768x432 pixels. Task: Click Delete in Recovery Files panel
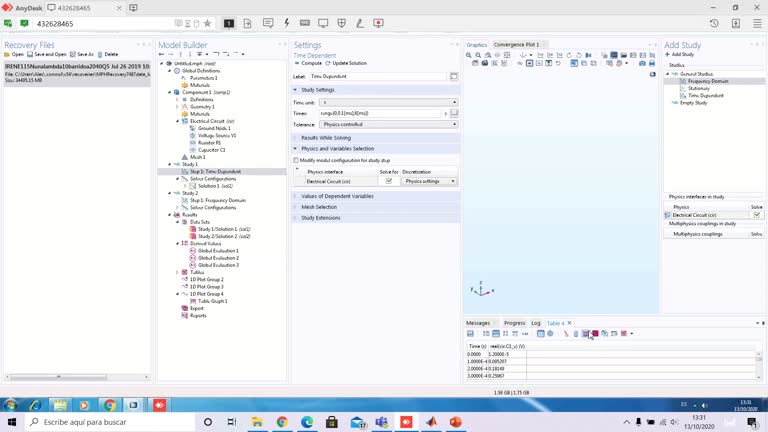pyautogui.click(x=108, y=54)
